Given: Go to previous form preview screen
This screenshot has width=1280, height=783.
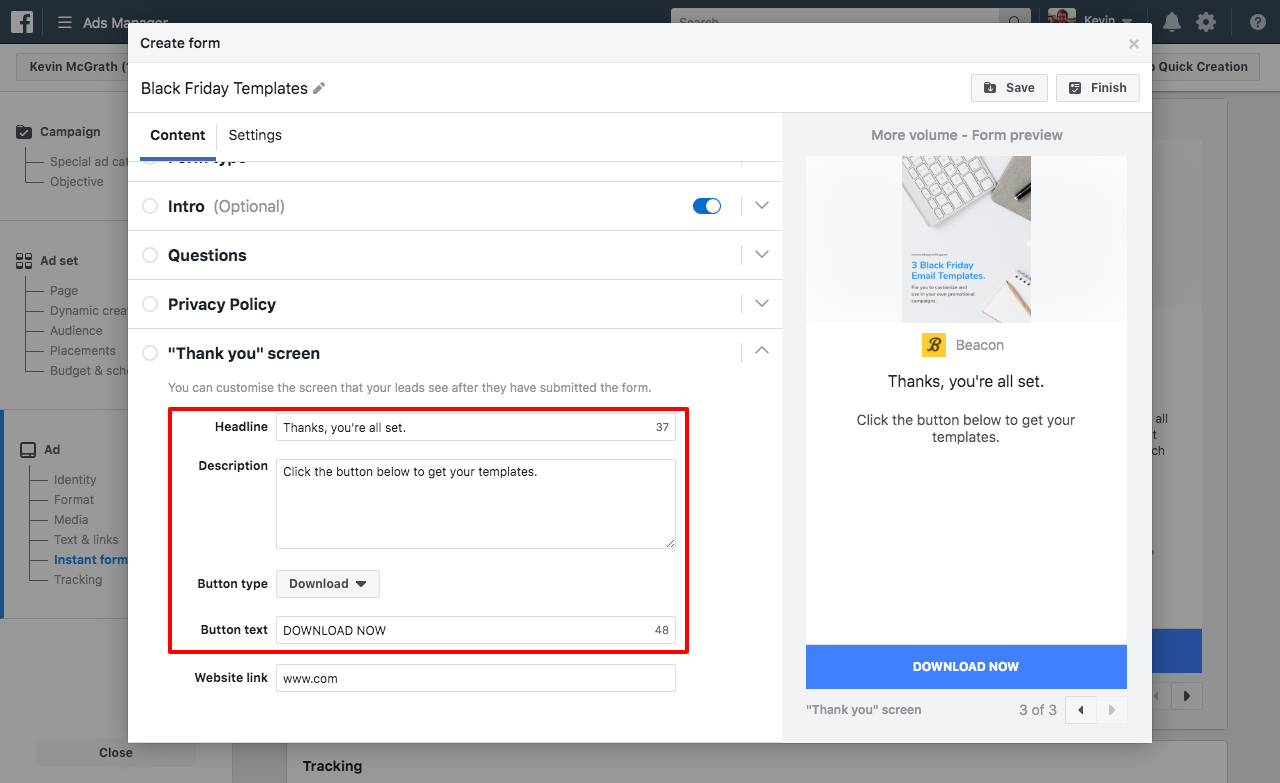Looking at the screenshot, I should pyautogui.click(x=1081, y=710).
